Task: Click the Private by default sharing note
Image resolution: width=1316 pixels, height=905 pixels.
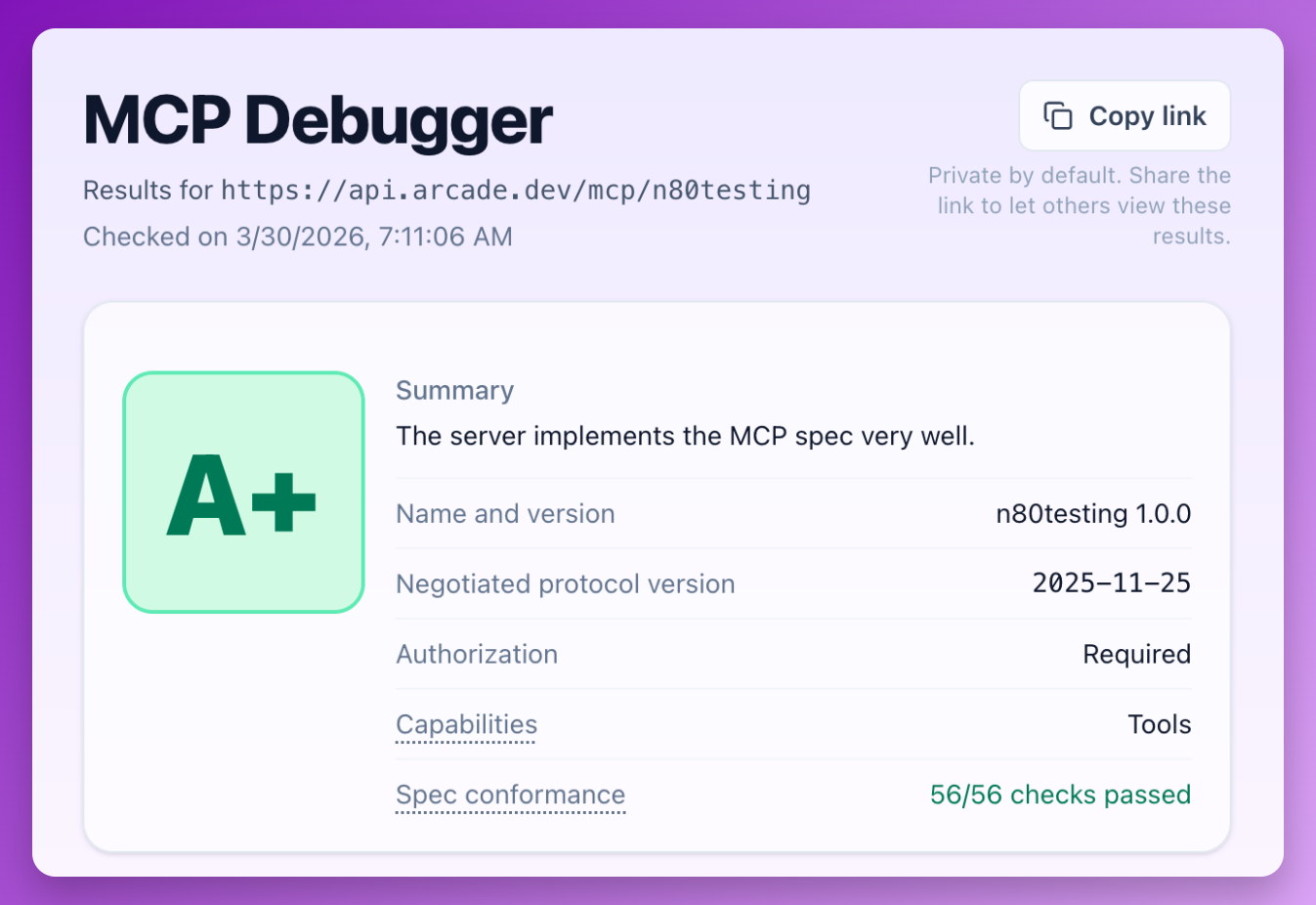Action: [x=1080, y=205]
